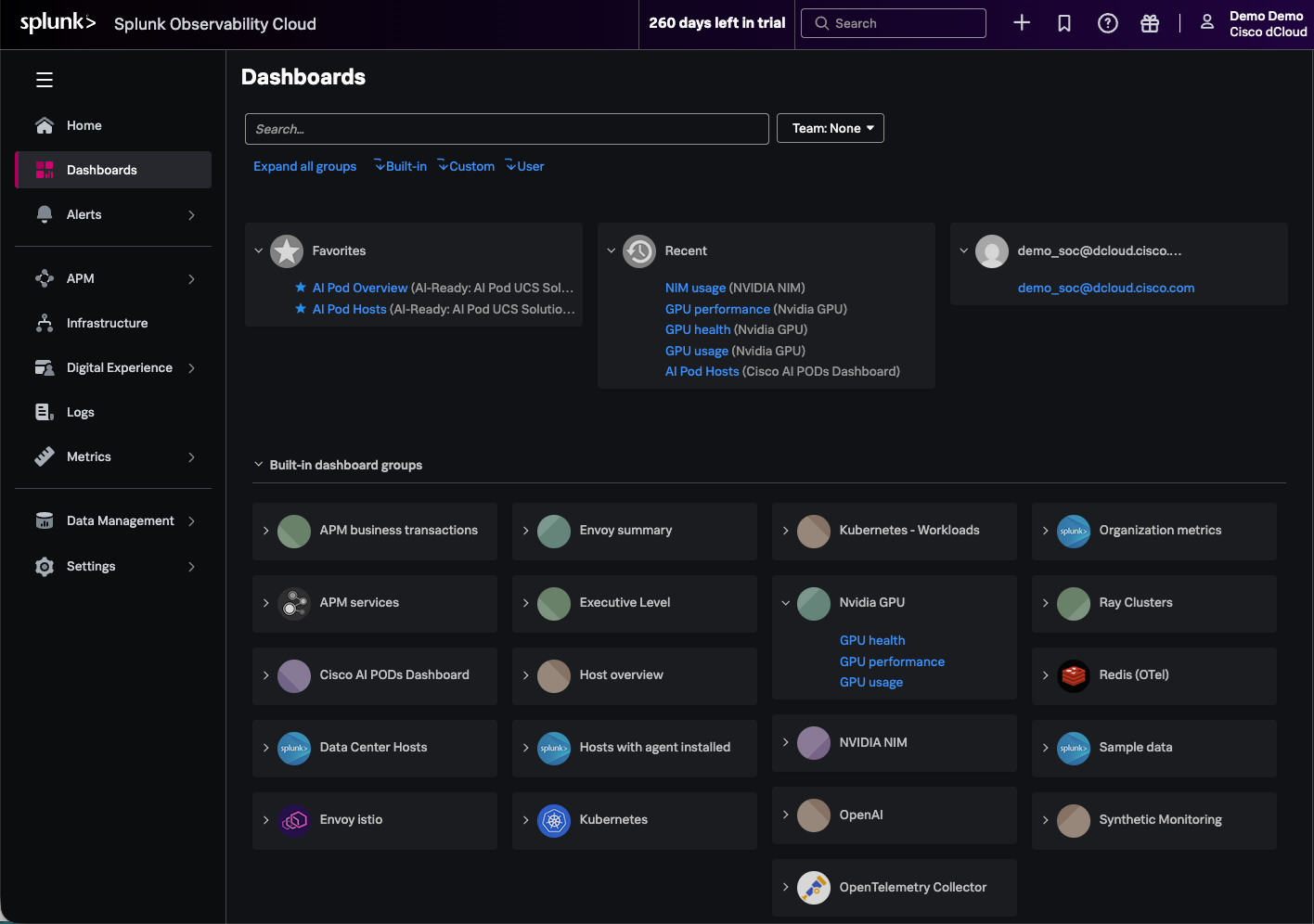Viewport: 1314px width, 924px height.
Task: Click Expand all groups link
Action: coord(304,166)
